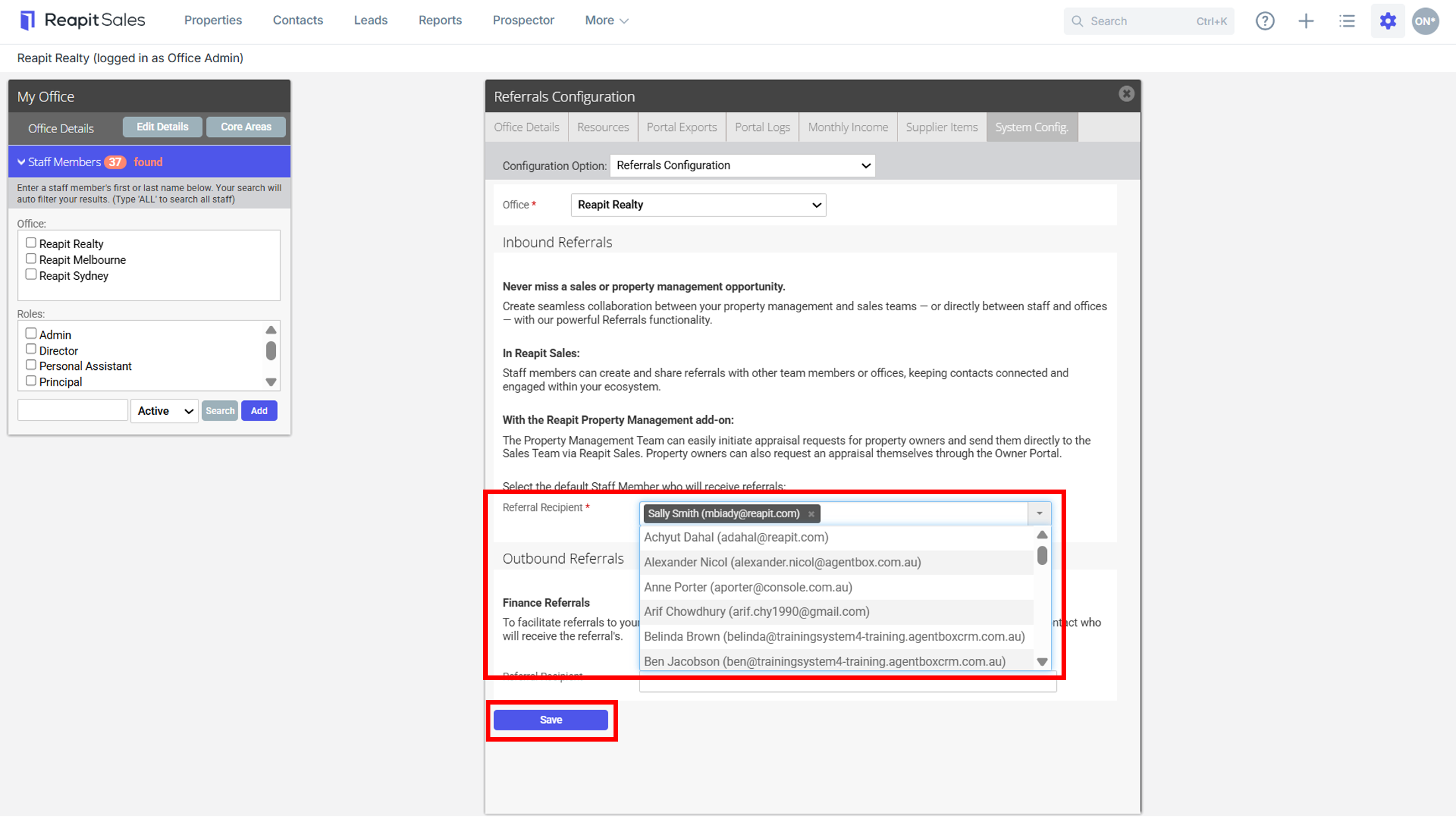Switch to the Resources tab

coord(603,127)
